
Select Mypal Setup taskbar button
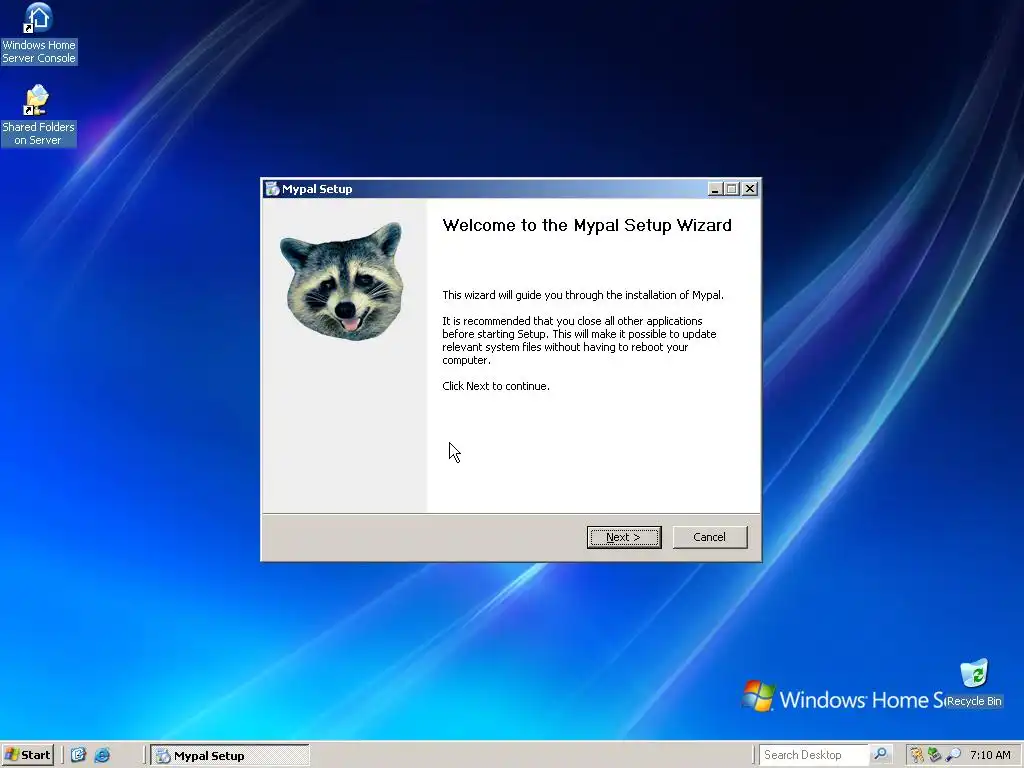(230, 756)
